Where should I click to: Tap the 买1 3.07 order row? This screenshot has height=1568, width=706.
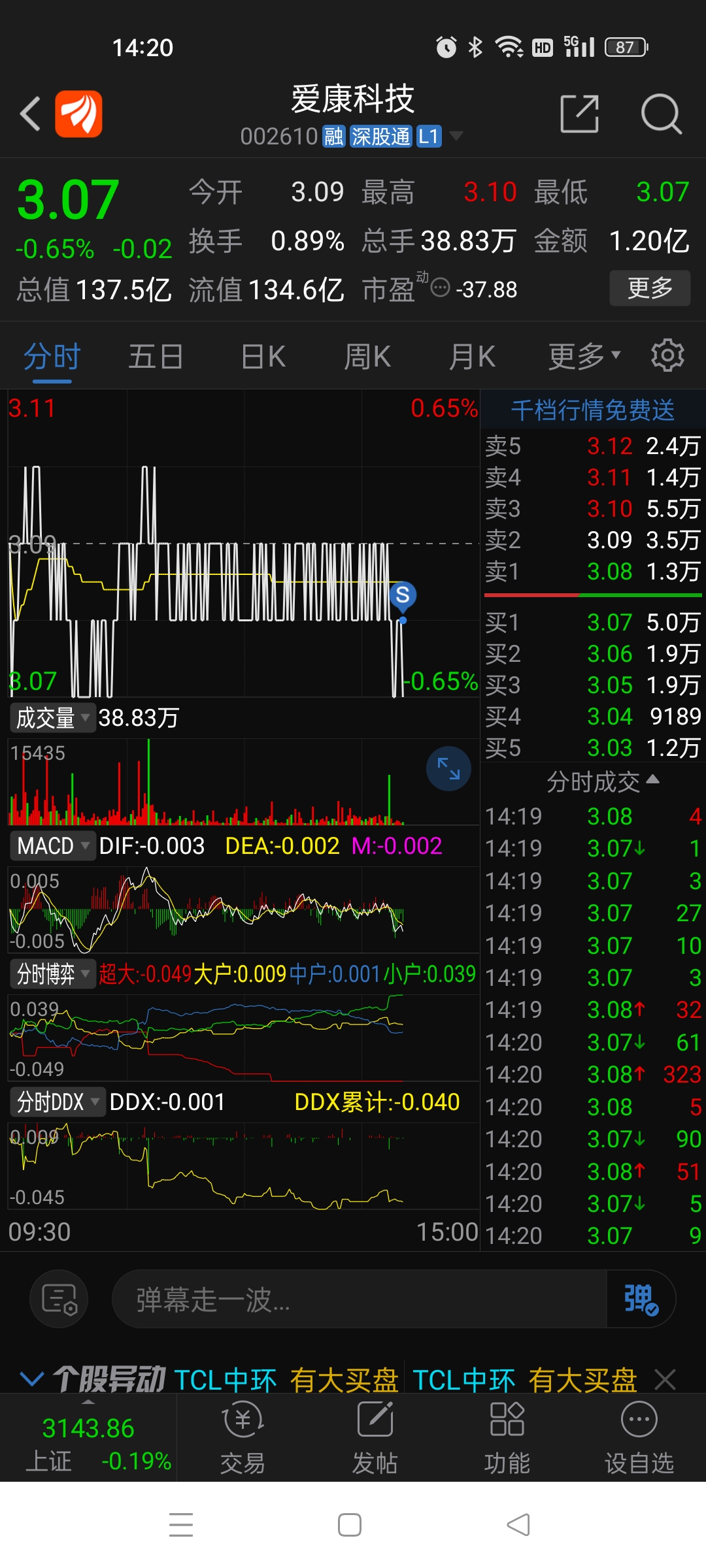coord(593,622)
